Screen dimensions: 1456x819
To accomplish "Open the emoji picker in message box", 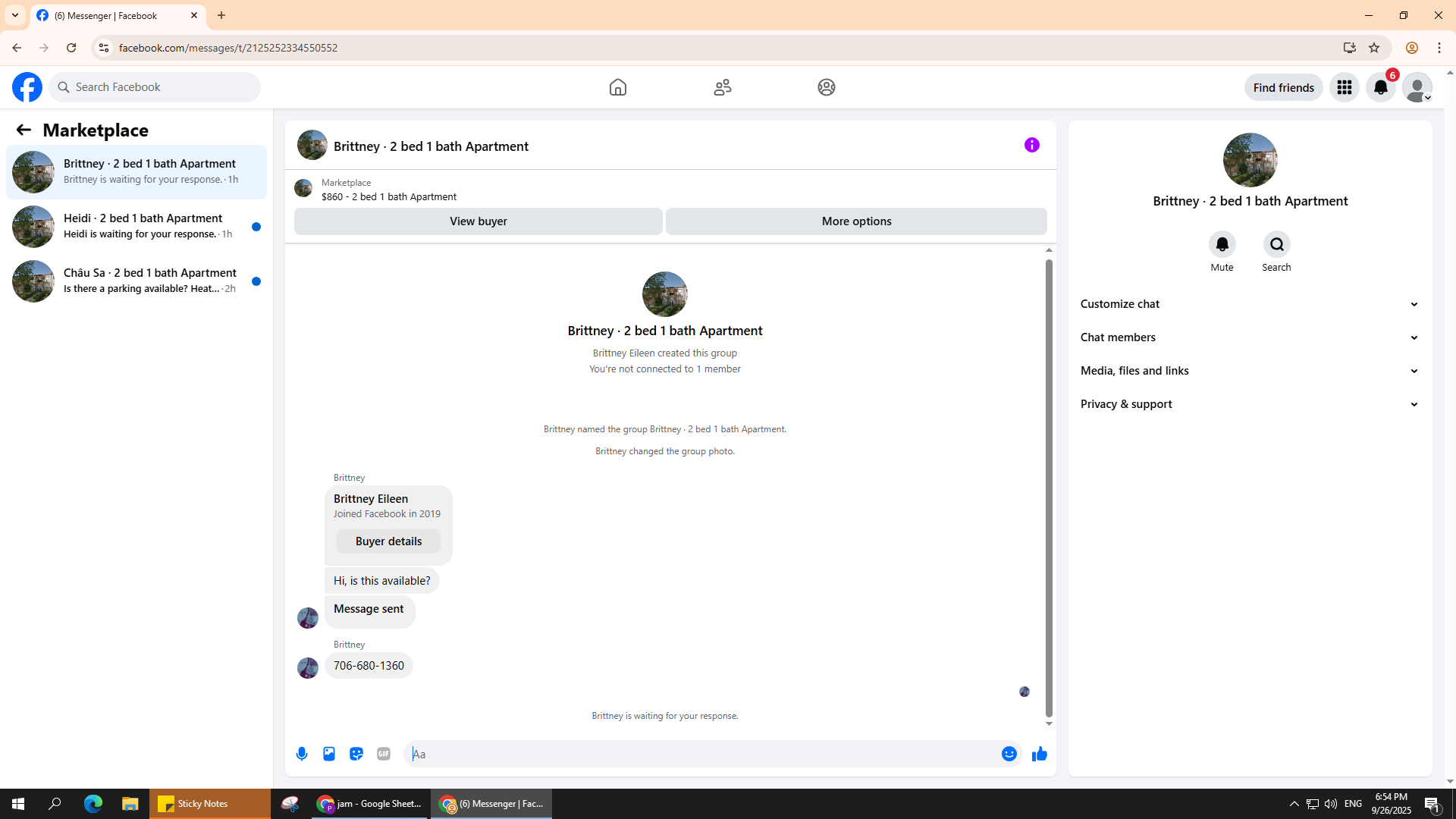I will [x=1009, y=754].
